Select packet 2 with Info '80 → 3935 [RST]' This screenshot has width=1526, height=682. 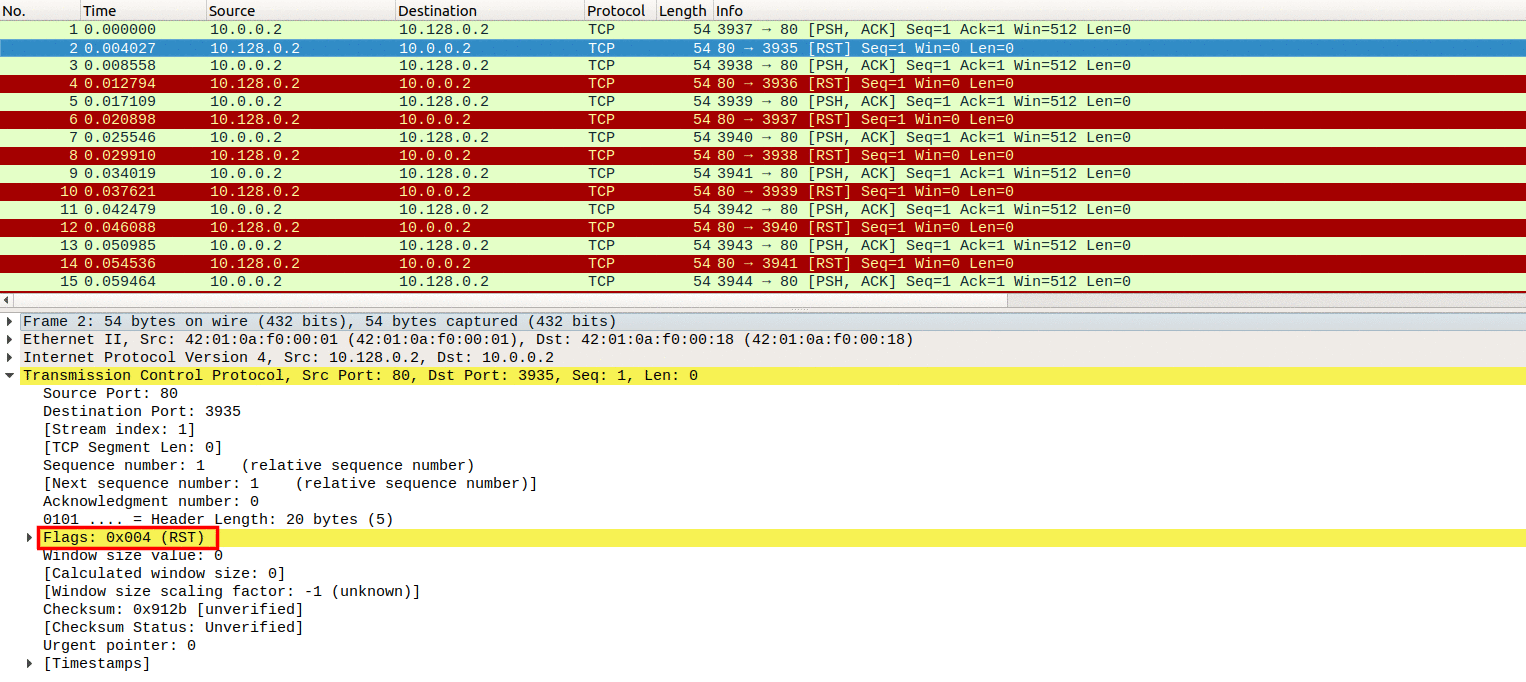763,48
